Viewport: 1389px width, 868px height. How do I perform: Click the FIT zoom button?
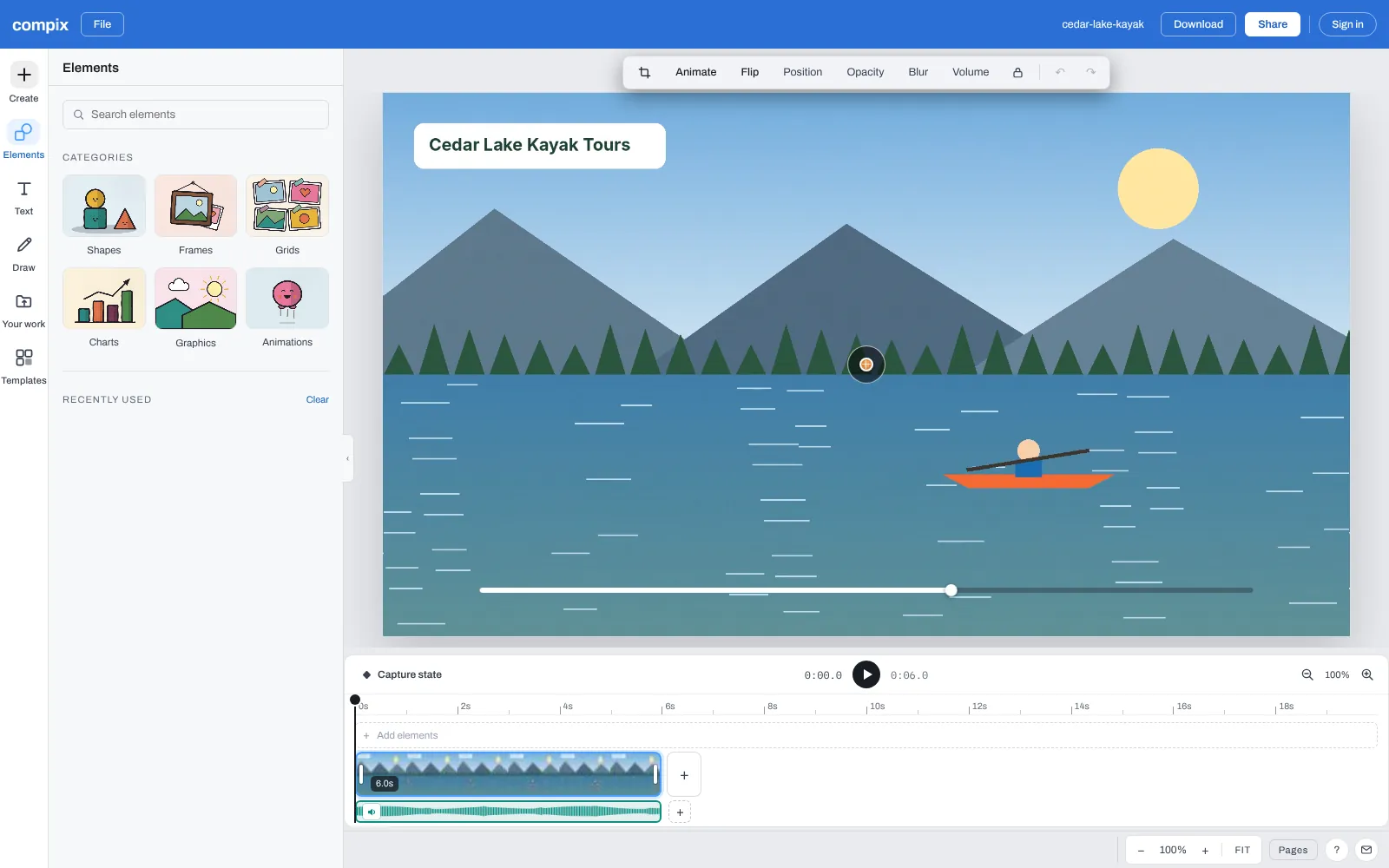(x=1242, y=850)
